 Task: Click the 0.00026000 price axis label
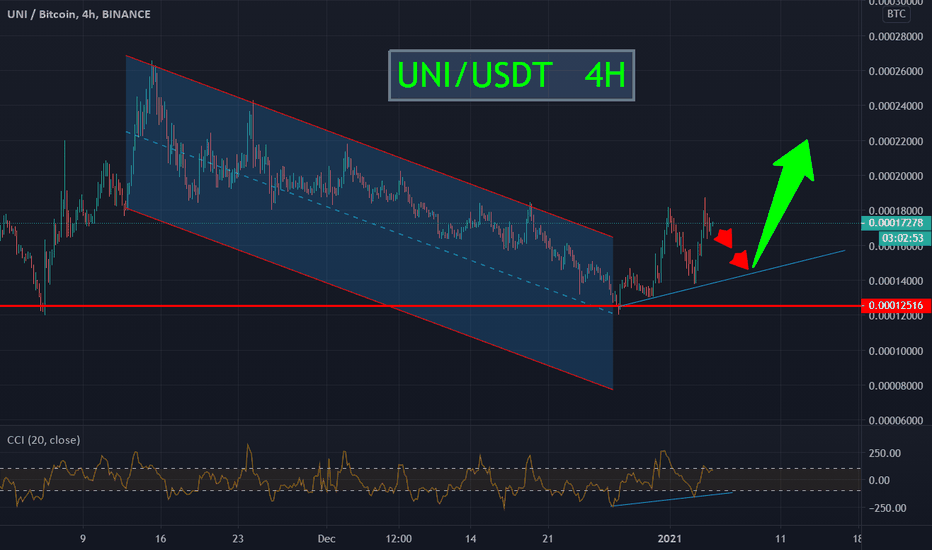click(x=896, y=71)
